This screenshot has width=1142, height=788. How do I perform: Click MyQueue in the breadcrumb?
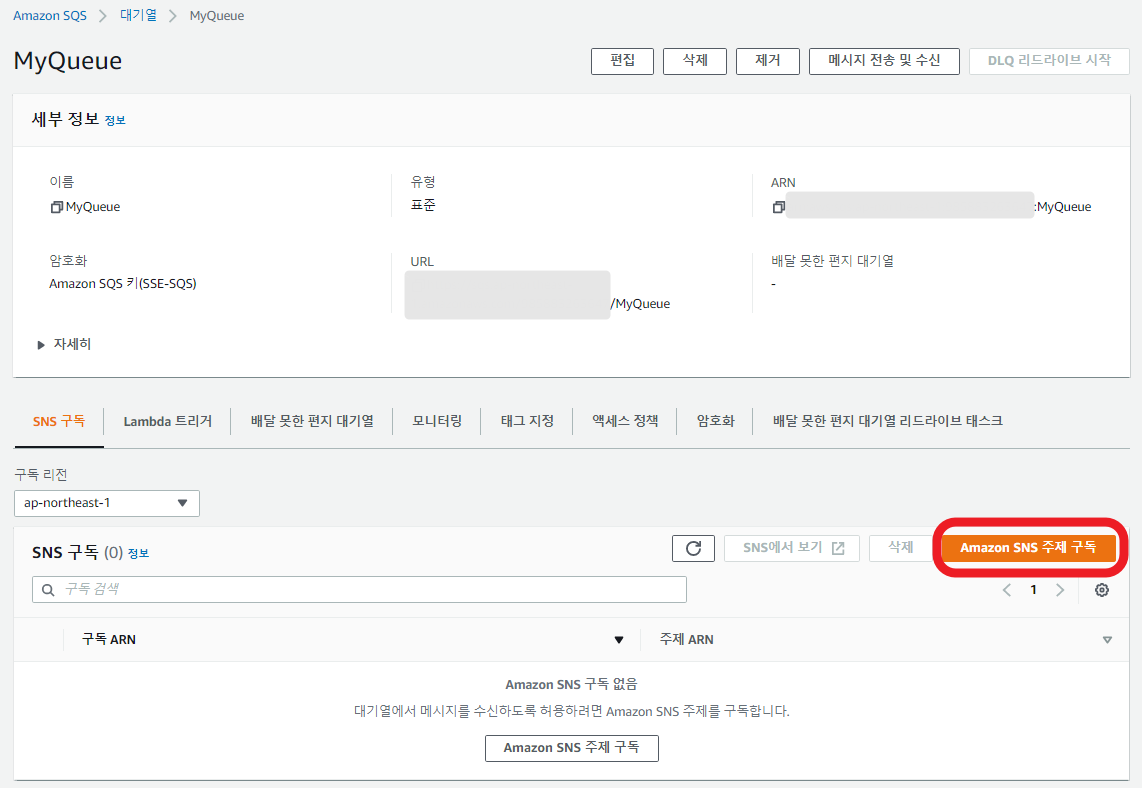217,15
